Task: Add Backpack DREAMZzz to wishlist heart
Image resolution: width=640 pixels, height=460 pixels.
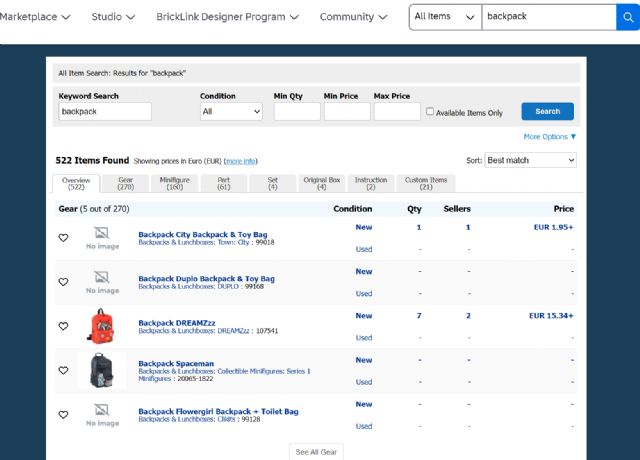Action: click(x=63, y=326)
